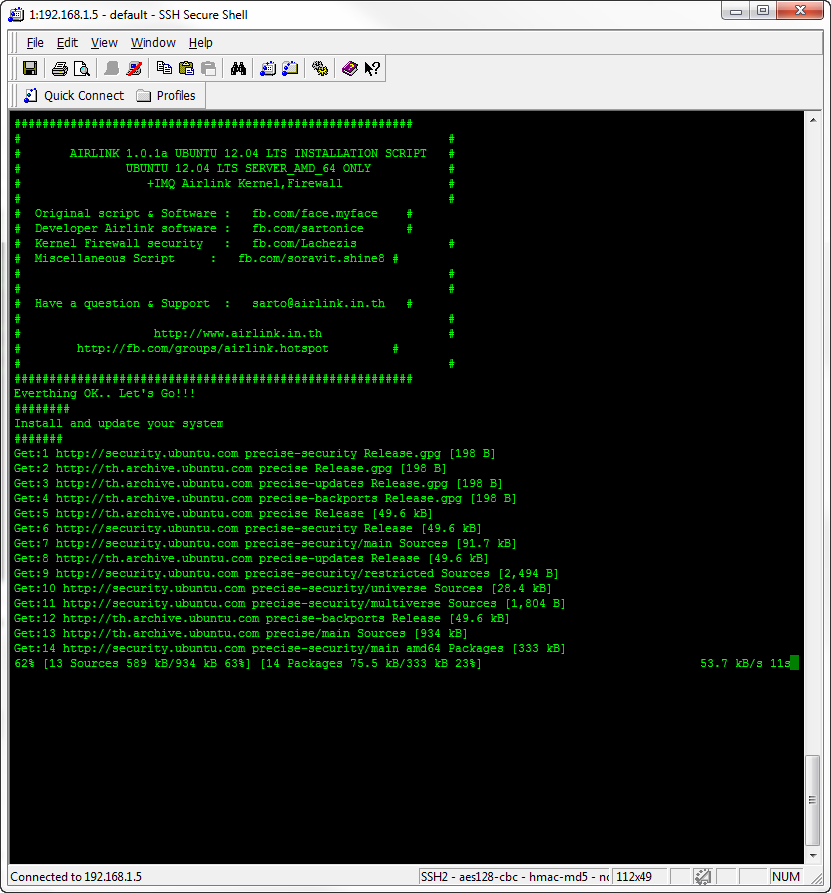Click the Print icon in toolbar
The image size is (831, 893).
tap(59, 69)
